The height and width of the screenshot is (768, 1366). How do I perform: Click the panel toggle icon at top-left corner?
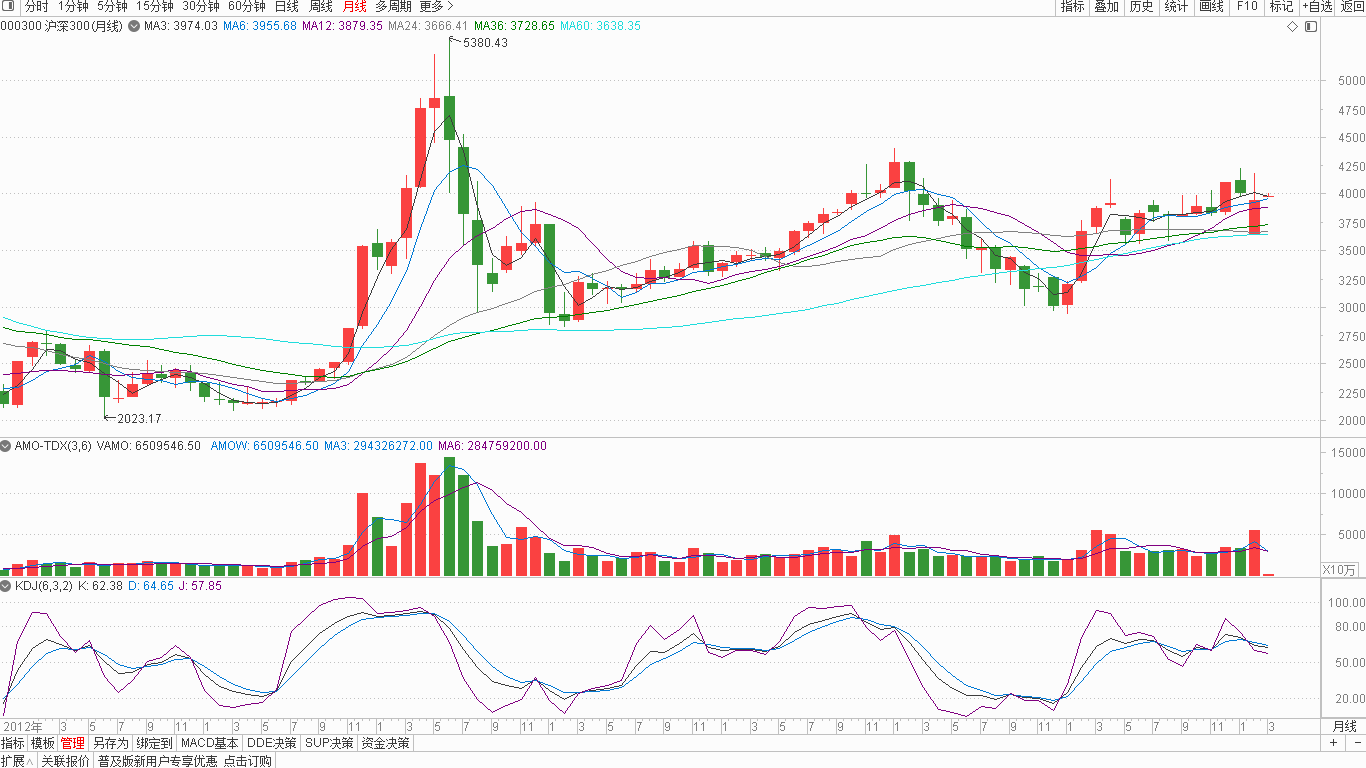8,7
